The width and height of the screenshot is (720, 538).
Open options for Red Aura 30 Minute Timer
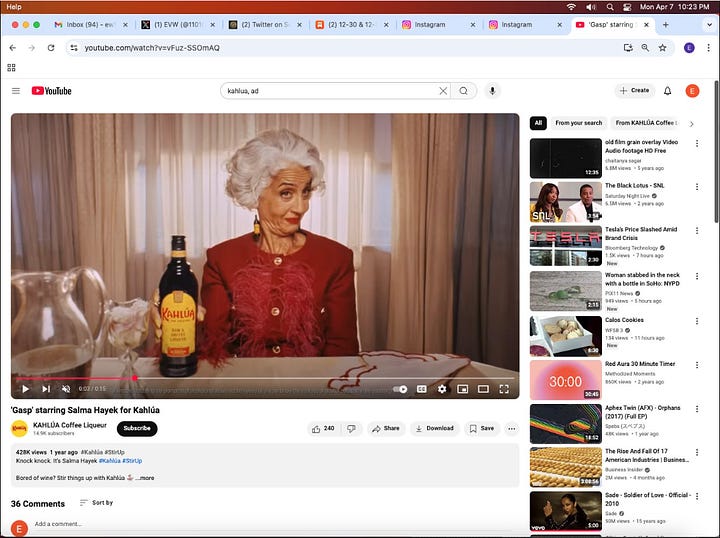(697, 365)
